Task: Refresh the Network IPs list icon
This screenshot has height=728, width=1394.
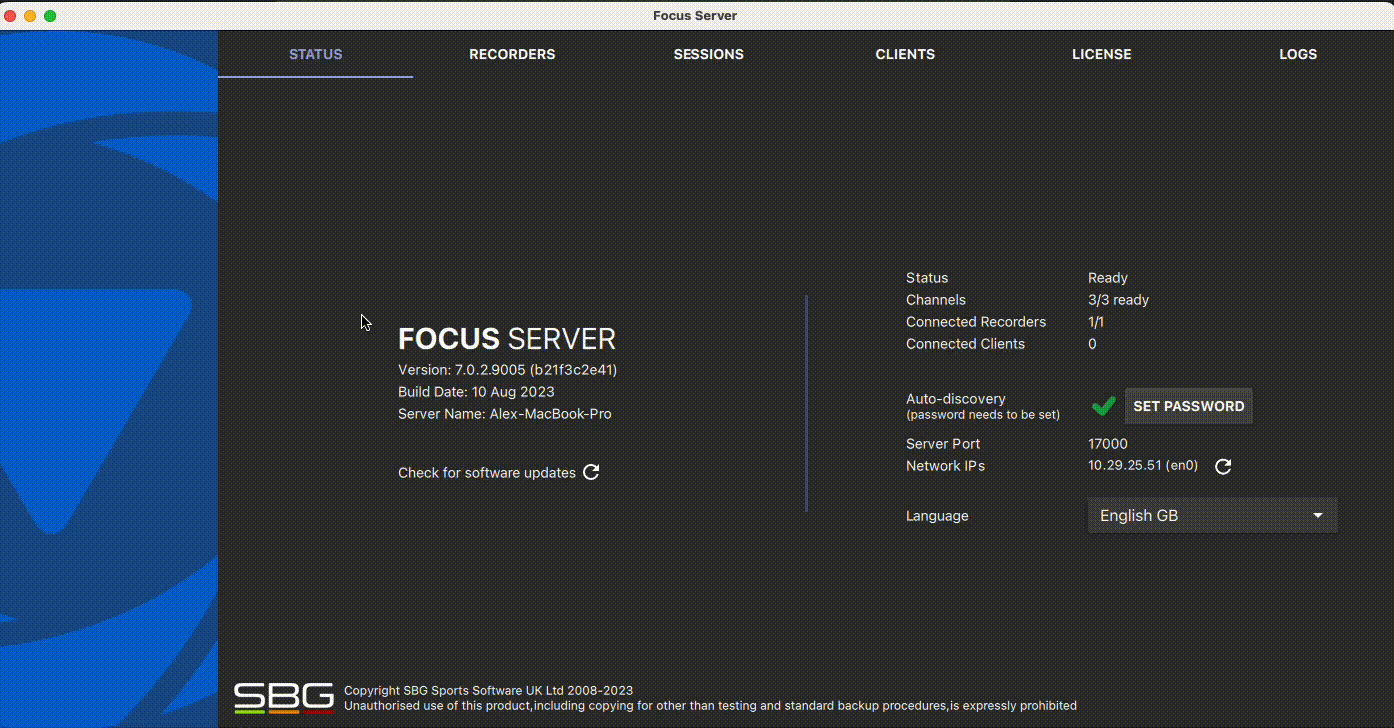Action: pyautogui.click(x=1222, y=466)
